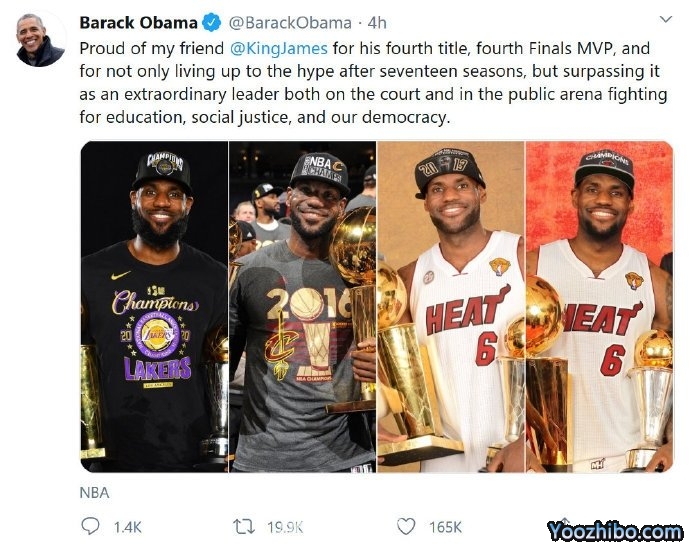
Task: Click the Yoozhibo.com watermark
Action: click(x=614, y=531)
